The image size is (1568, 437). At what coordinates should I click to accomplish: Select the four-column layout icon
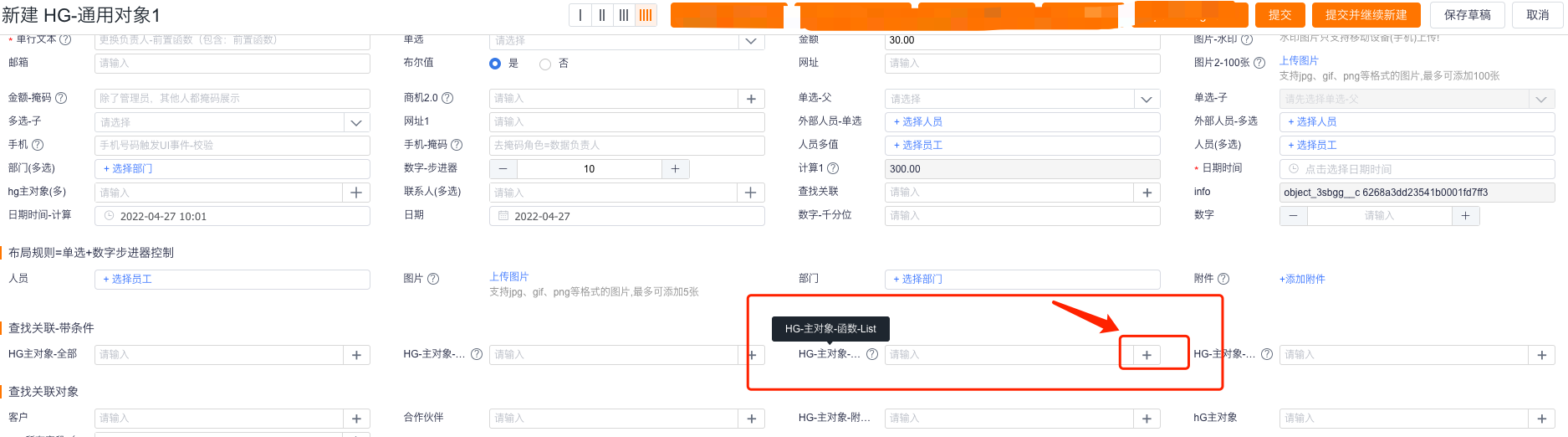[646, 15]
